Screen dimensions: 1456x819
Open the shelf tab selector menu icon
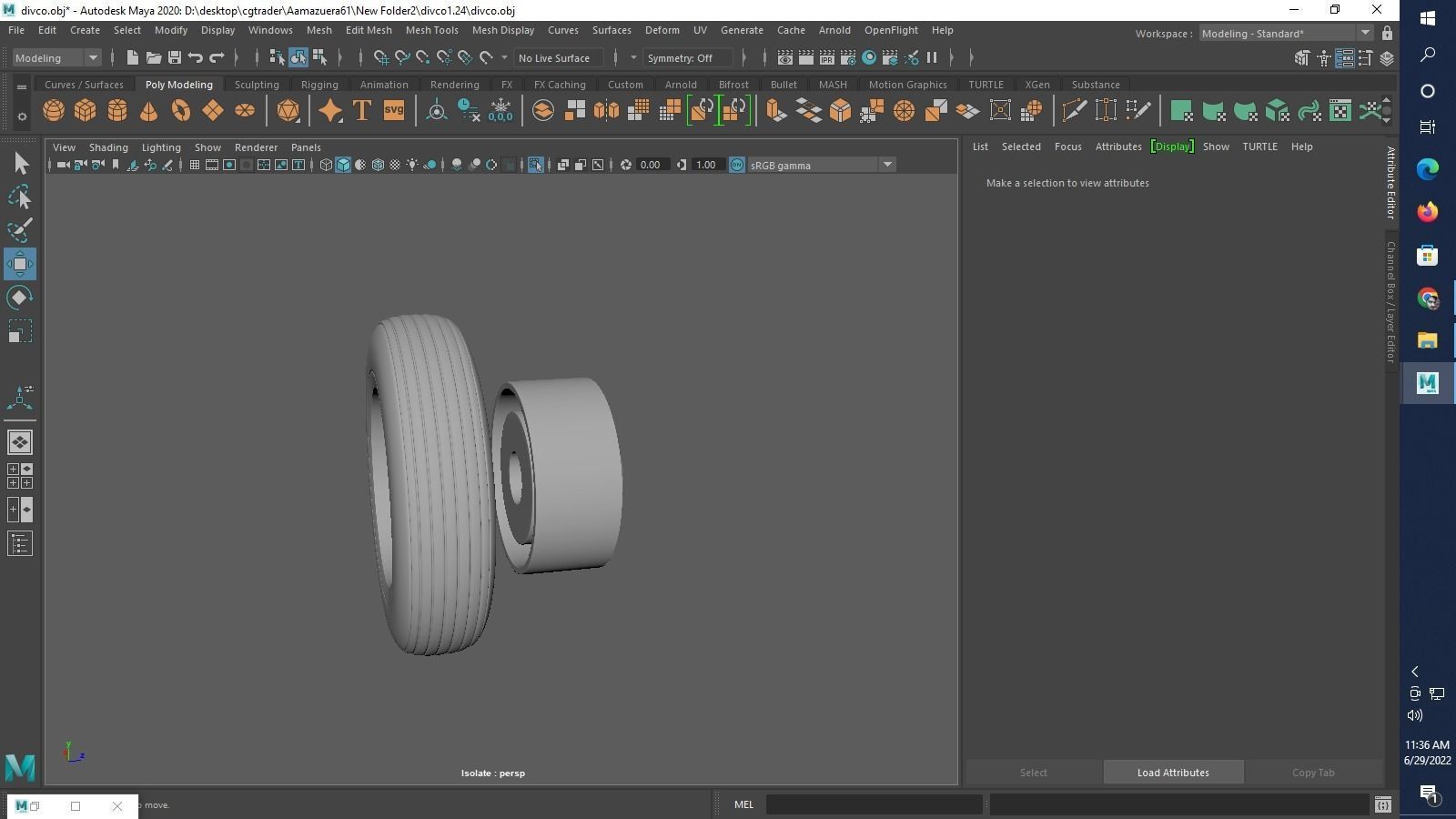[x=22, y=87]
